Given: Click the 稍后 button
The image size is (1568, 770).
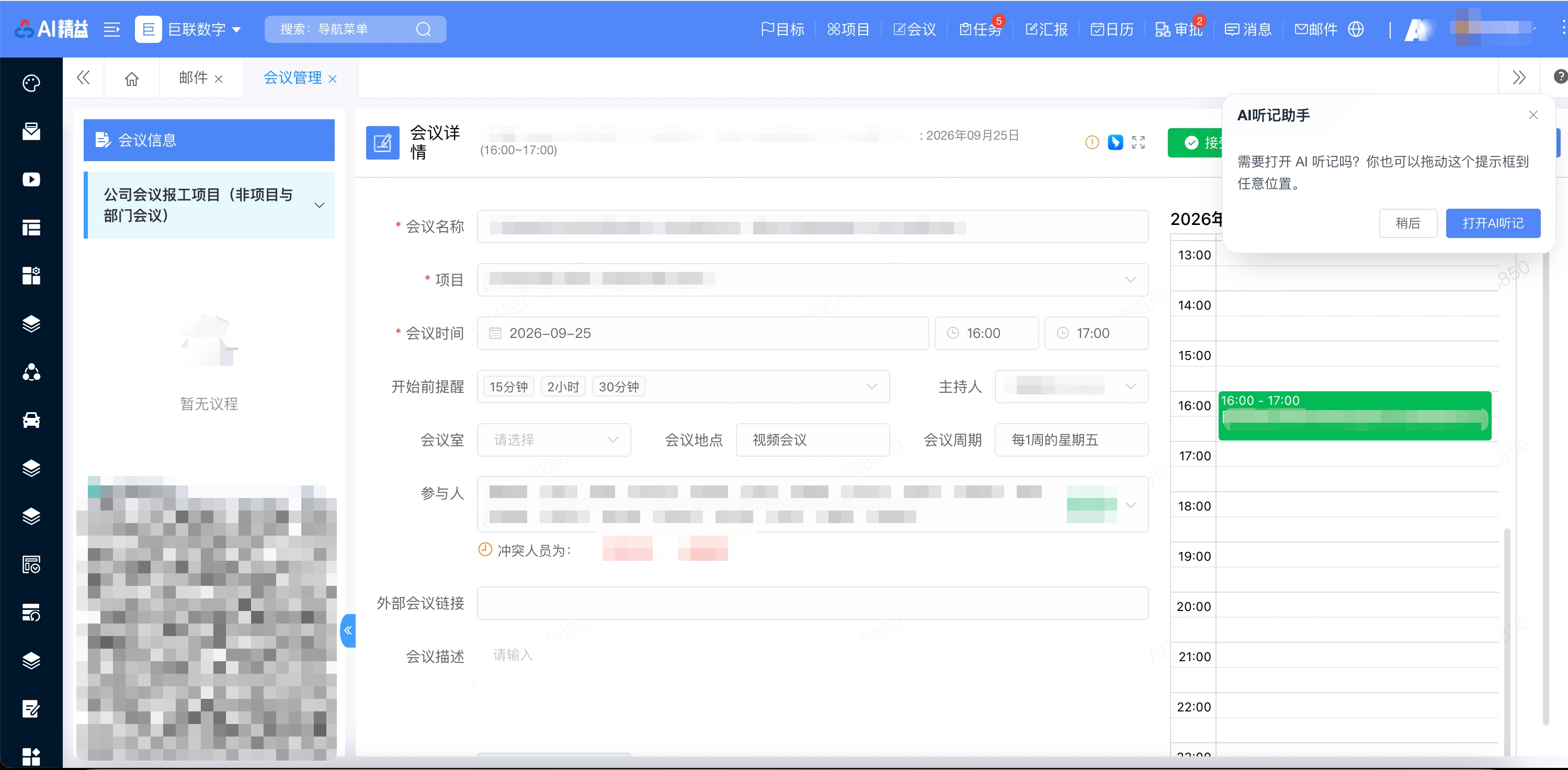Looking at the screenshot, I should [x=1408, y=223].
